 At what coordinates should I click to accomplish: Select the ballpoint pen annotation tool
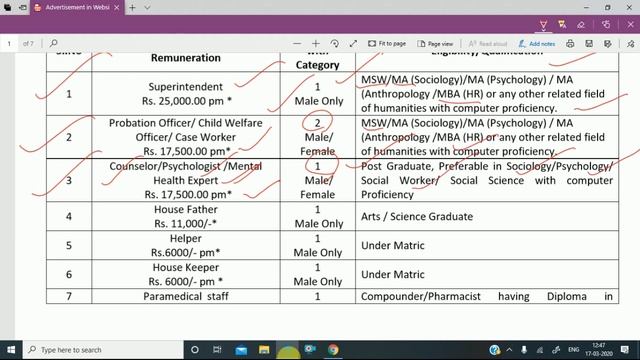tap(543, 25)
